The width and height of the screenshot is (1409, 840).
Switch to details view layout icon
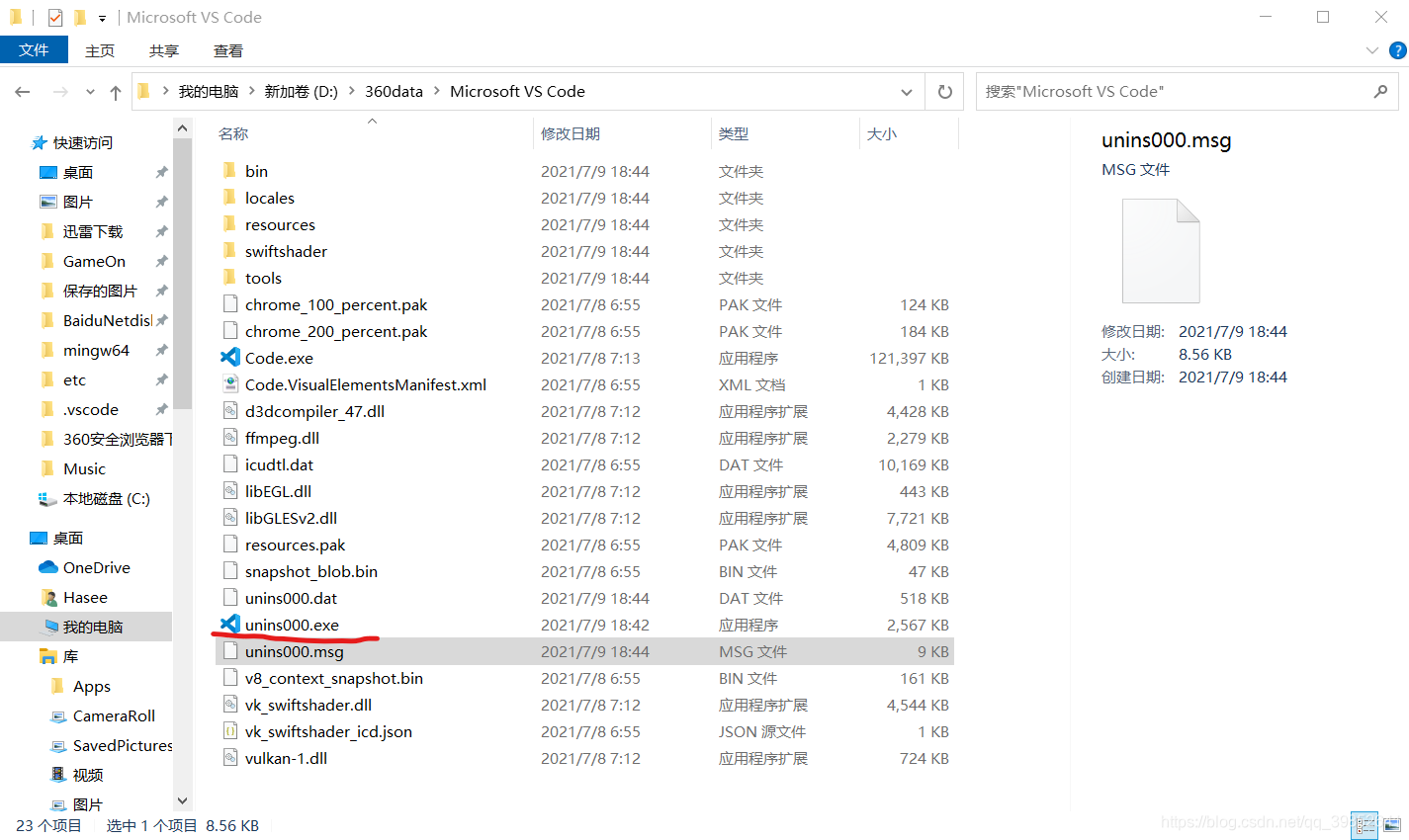(1364, 825)
